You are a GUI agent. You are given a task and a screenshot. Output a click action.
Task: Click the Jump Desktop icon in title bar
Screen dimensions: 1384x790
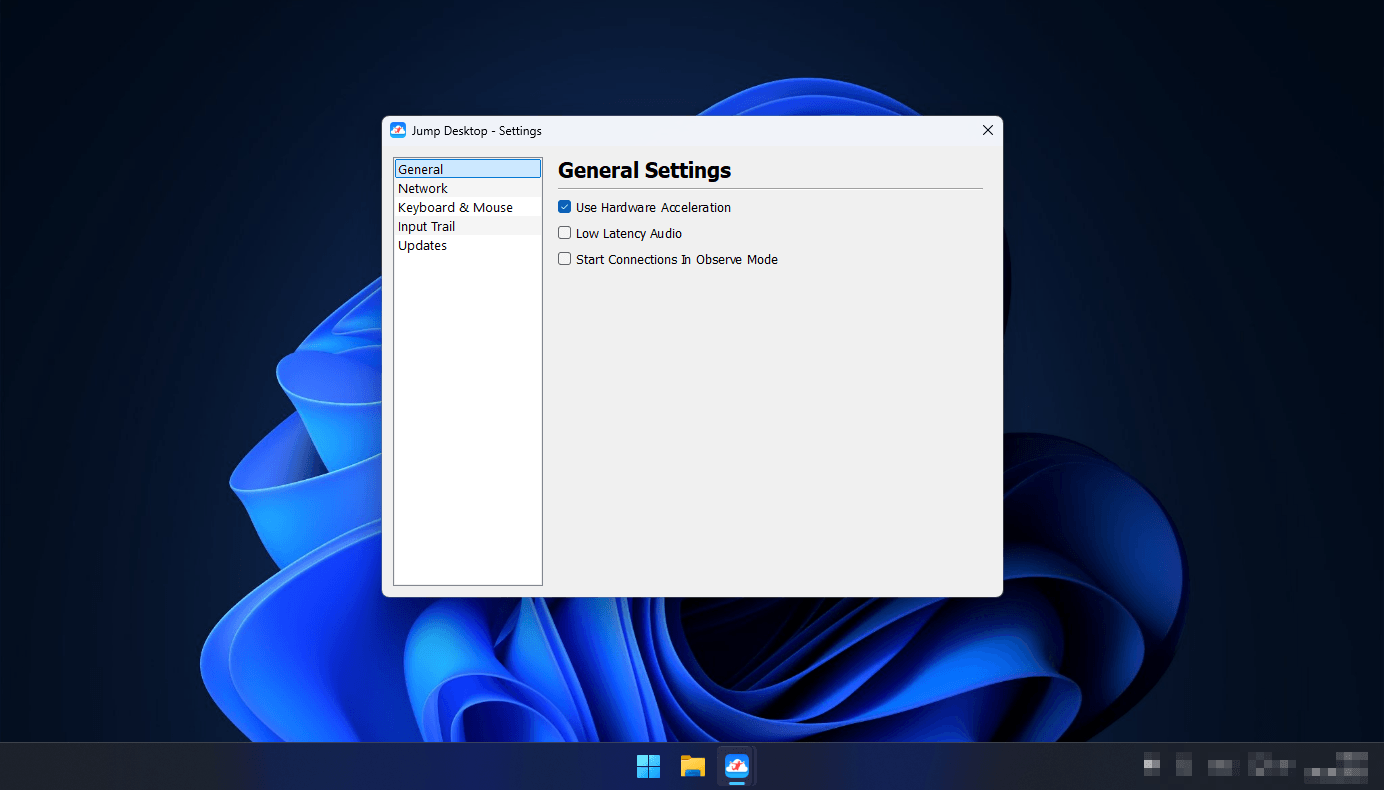tap(398, 130)
